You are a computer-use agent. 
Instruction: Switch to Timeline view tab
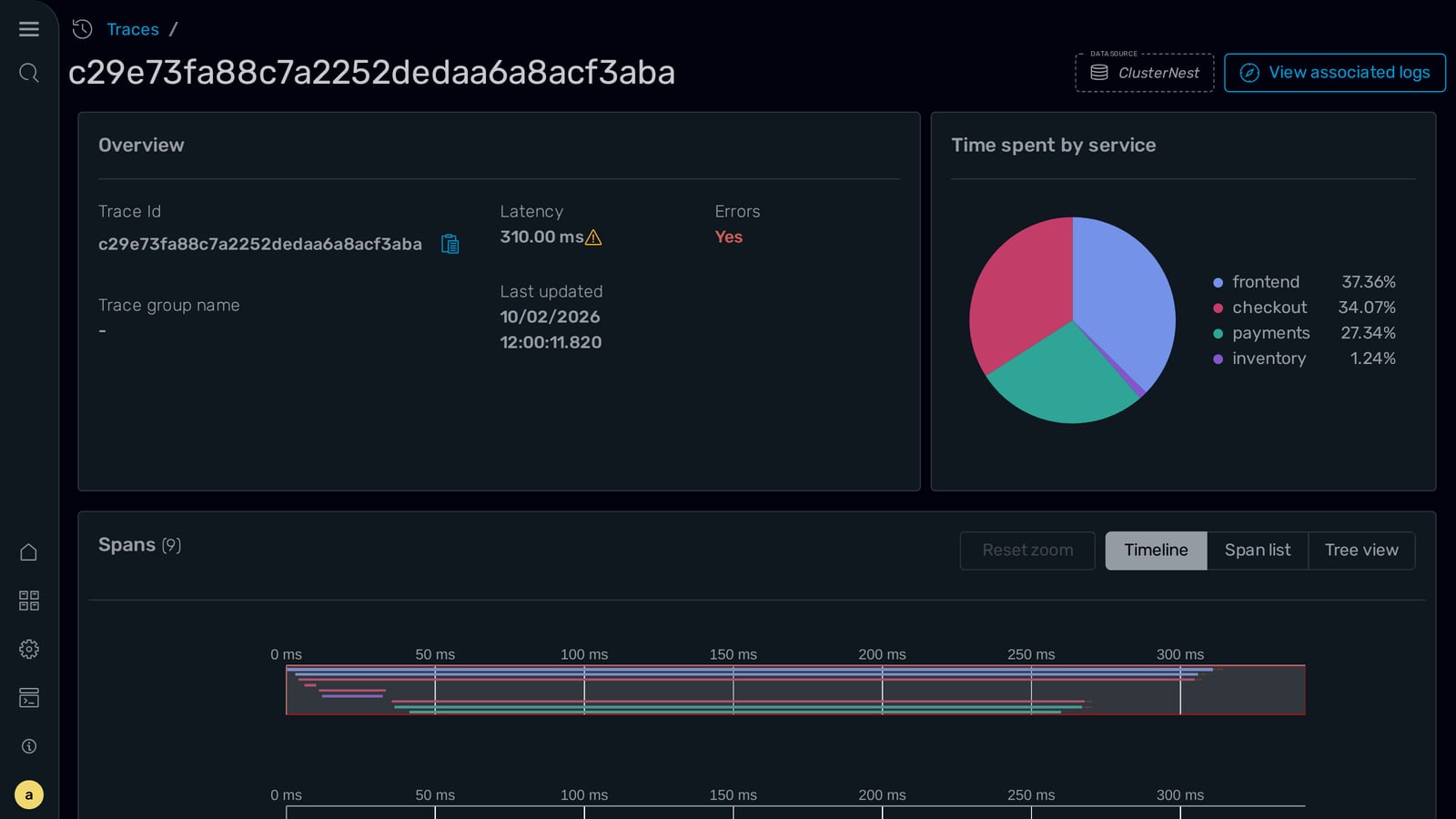click(1156, 551)
